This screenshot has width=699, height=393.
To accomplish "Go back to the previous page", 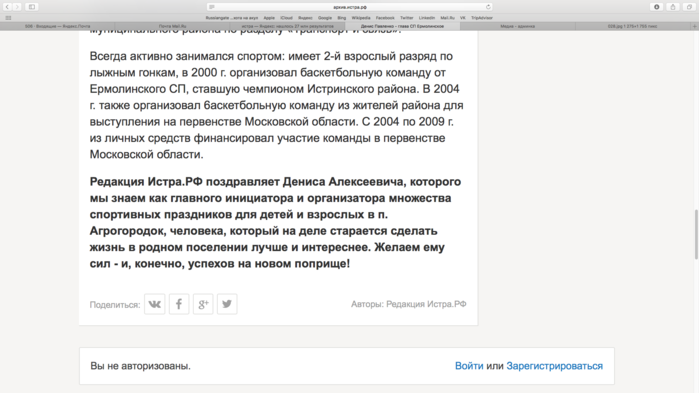I will 7,7.
